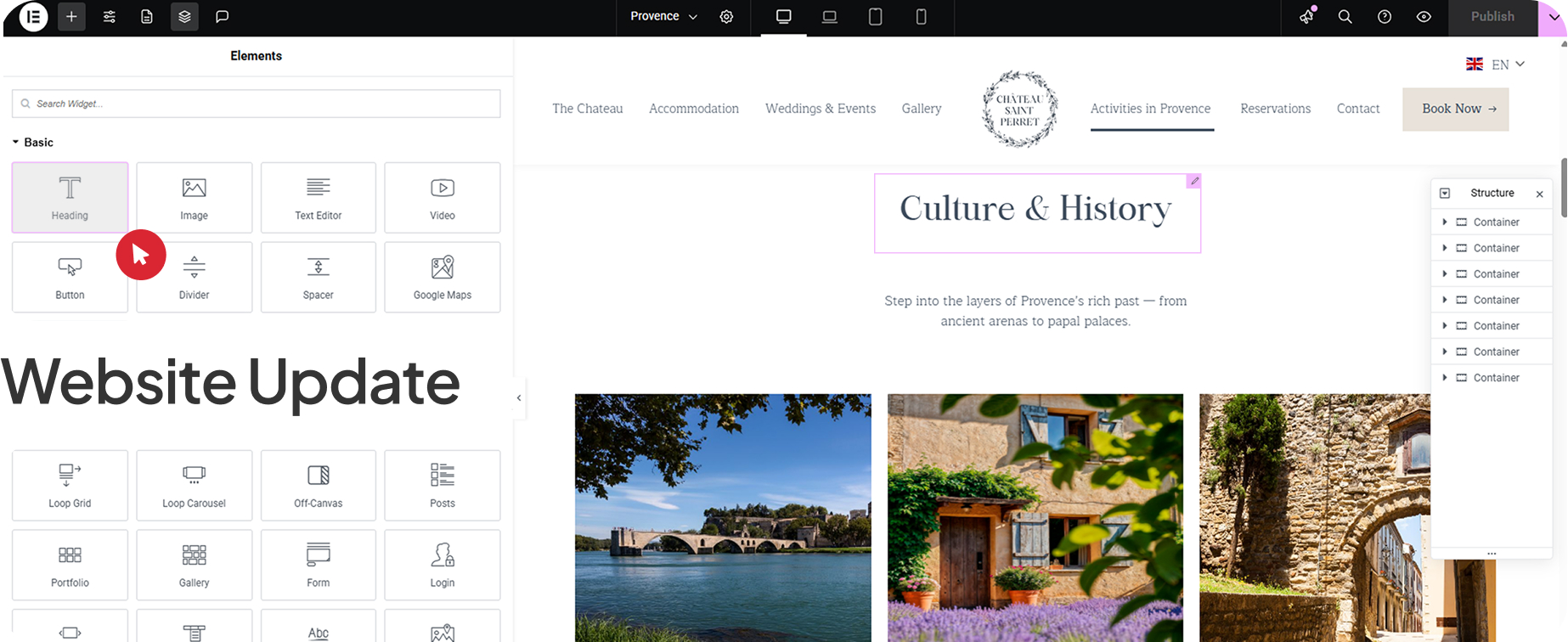The height and width of the screenshot is (642, 1568).
Task: Open the Provence page dropdown
Action: 663,17
